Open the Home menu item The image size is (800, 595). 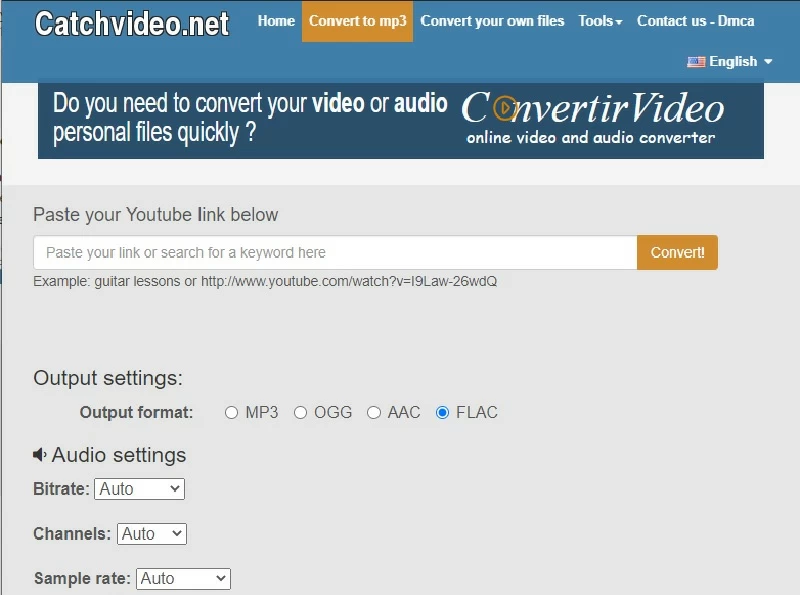tap(276, 21)
